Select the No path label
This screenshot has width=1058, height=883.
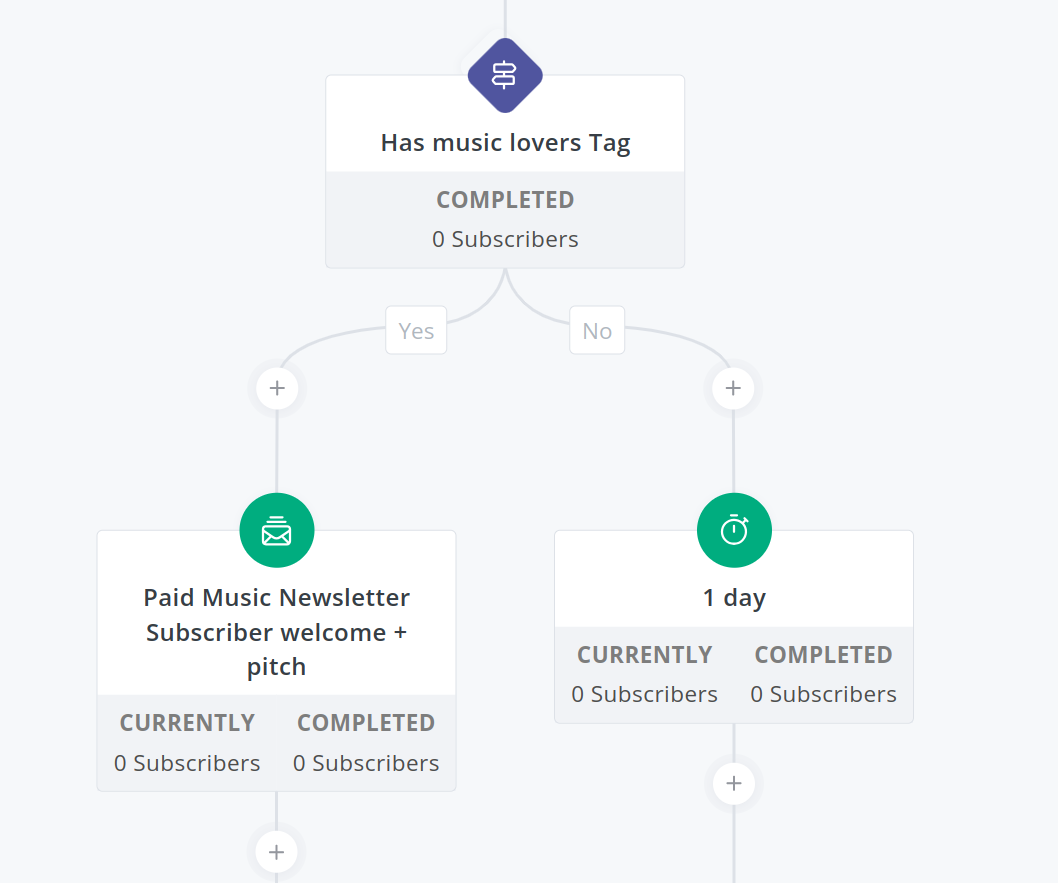point(597,330)
